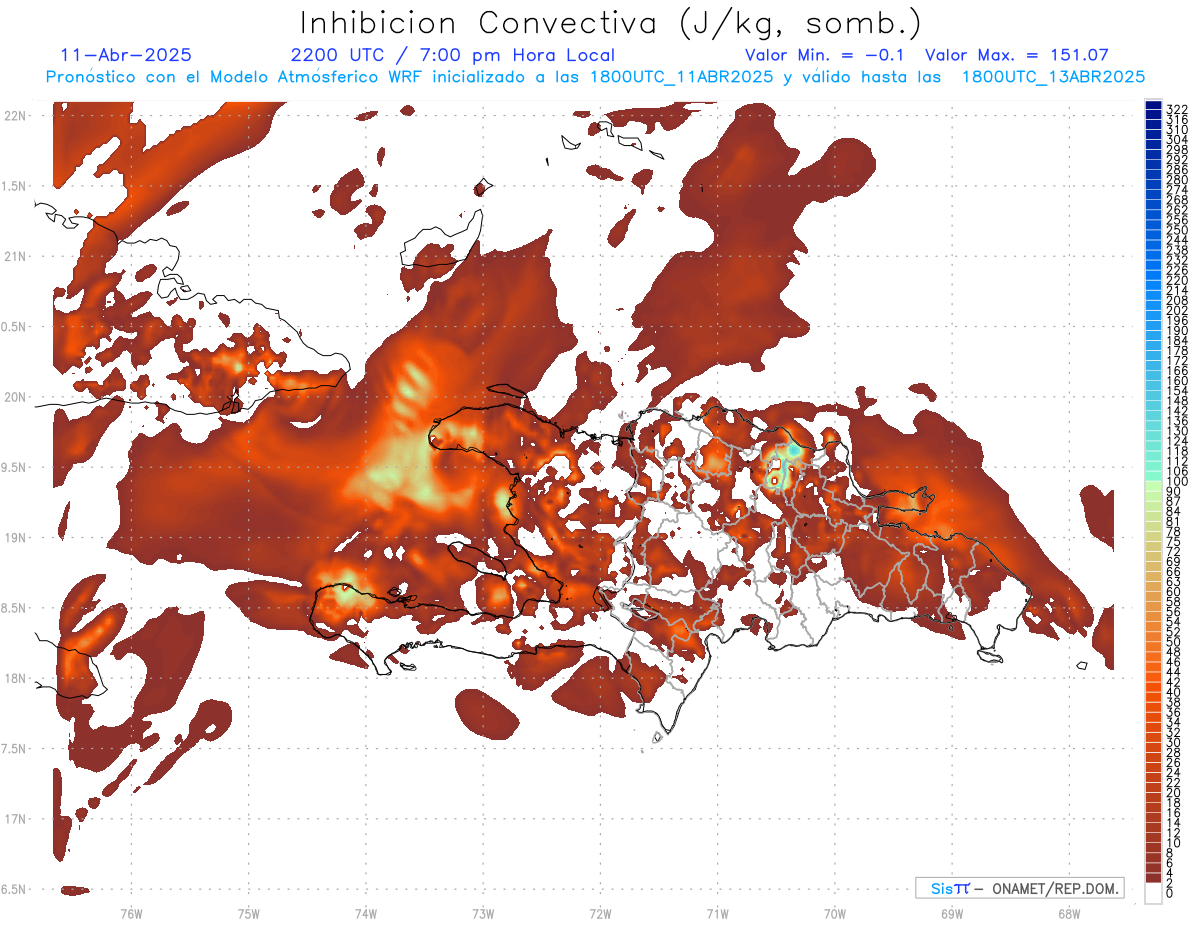Click the "10" value on the color scale
This screenshot has width=1200, height=927.
pos(1174,844)
